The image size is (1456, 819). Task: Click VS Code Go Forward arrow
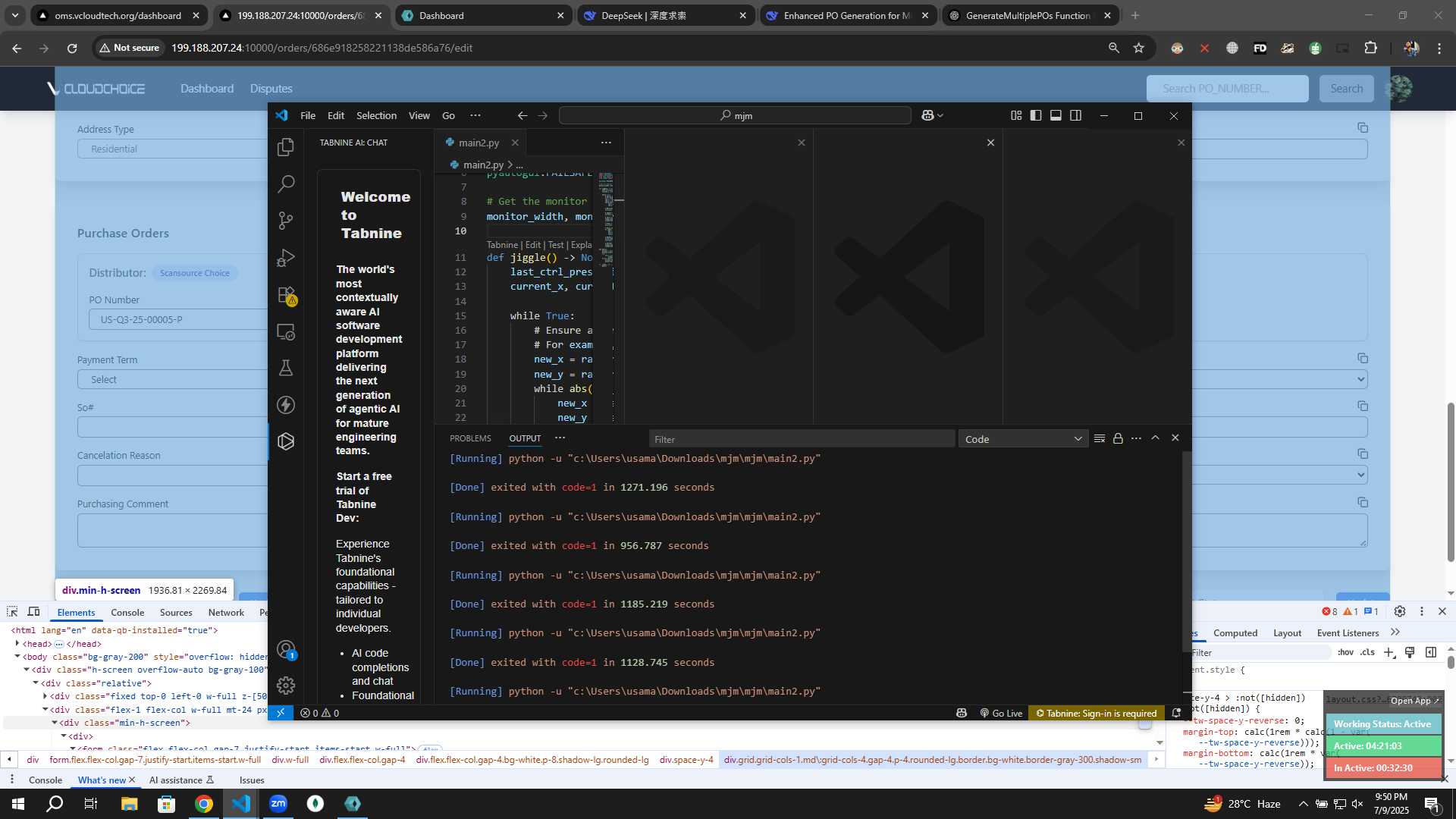click(542, 115)
